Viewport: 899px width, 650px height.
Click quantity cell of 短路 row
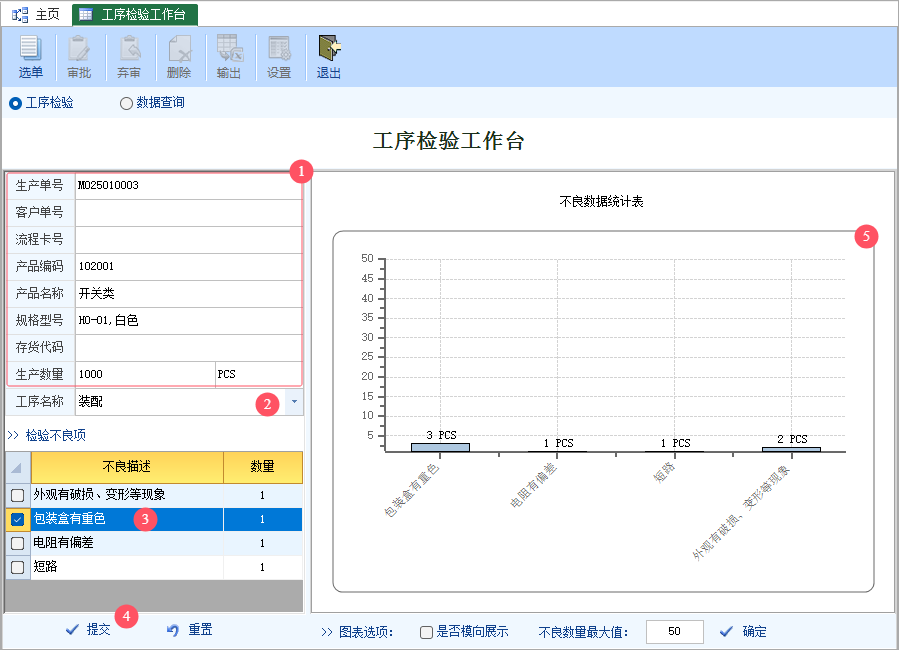click(x=263, y=567)
